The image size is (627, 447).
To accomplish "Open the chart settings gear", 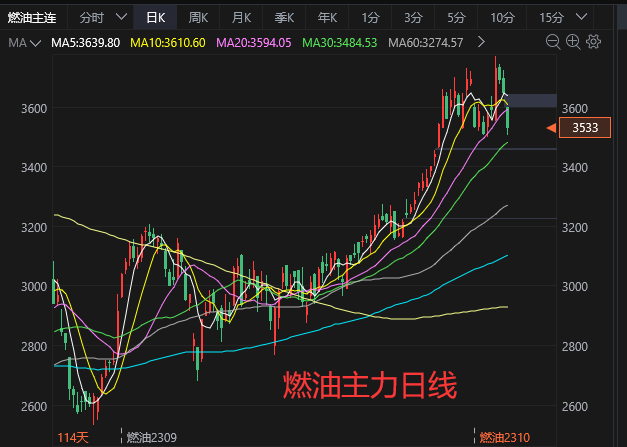I will tap(593, 42).
